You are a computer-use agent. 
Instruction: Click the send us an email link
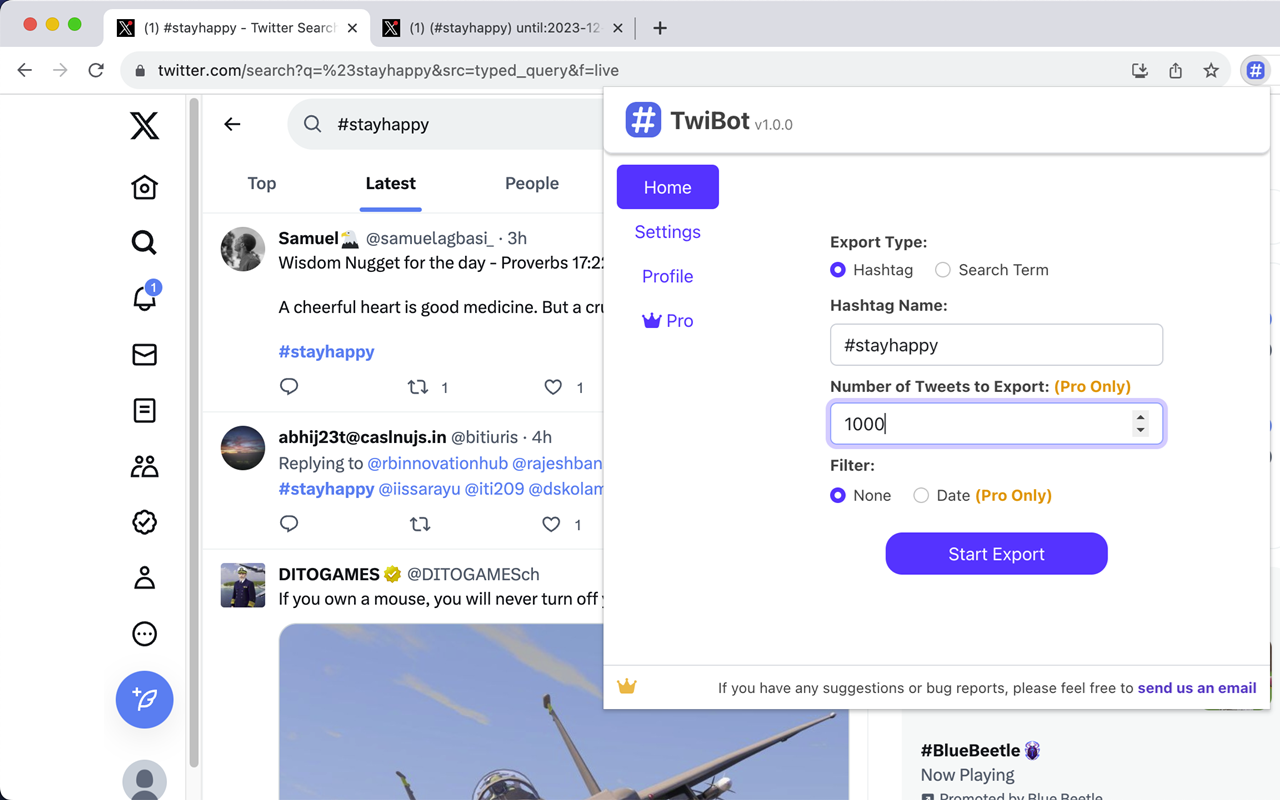coord(1196,688)
